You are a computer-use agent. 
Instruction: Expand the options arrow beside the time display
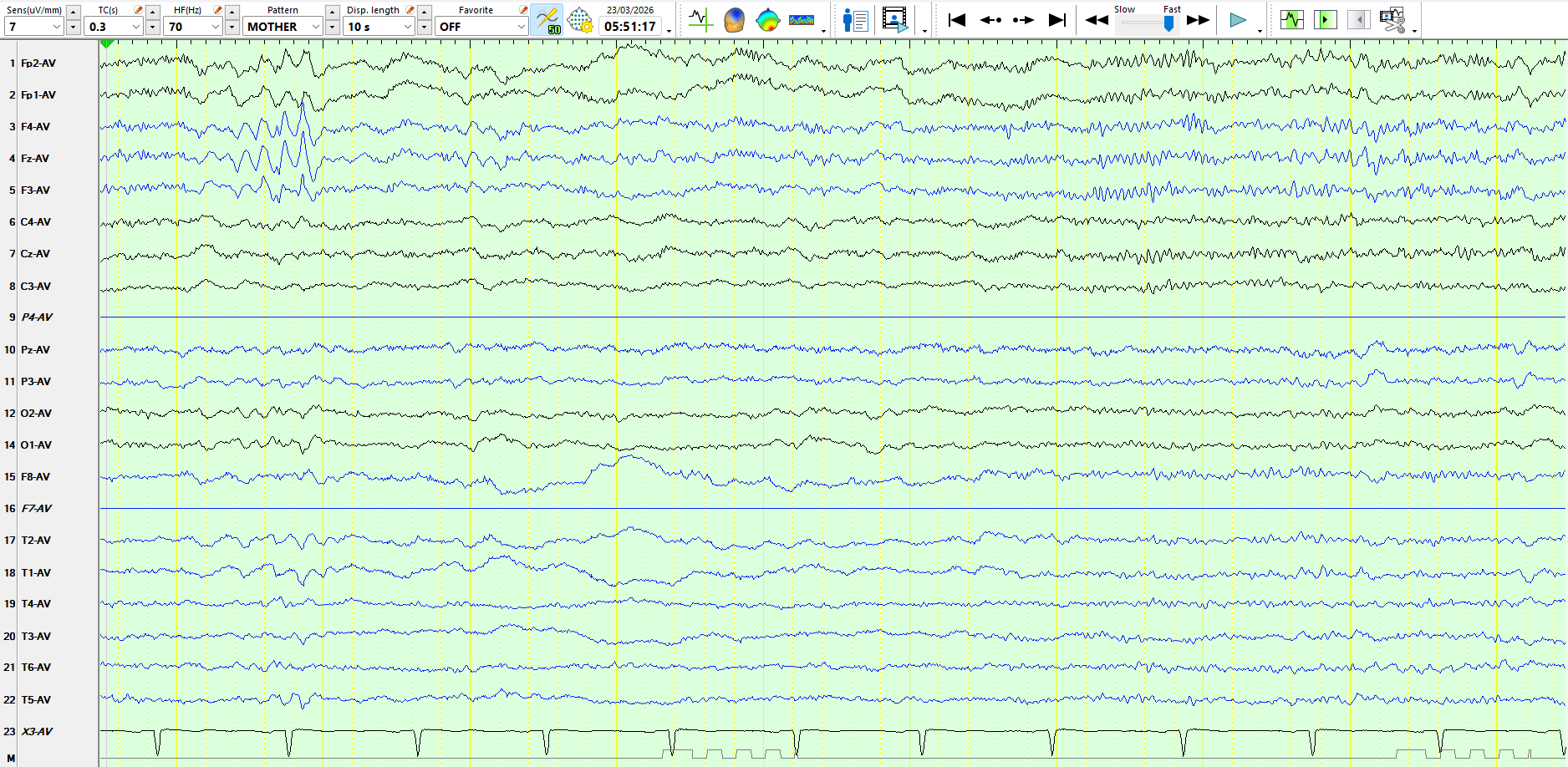pos(669,31)
